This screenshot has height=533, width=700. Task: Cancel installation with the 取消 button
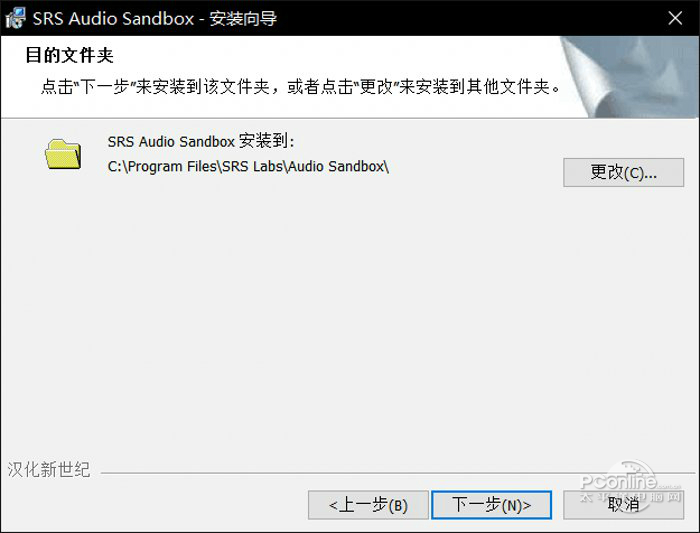point(623,505)
